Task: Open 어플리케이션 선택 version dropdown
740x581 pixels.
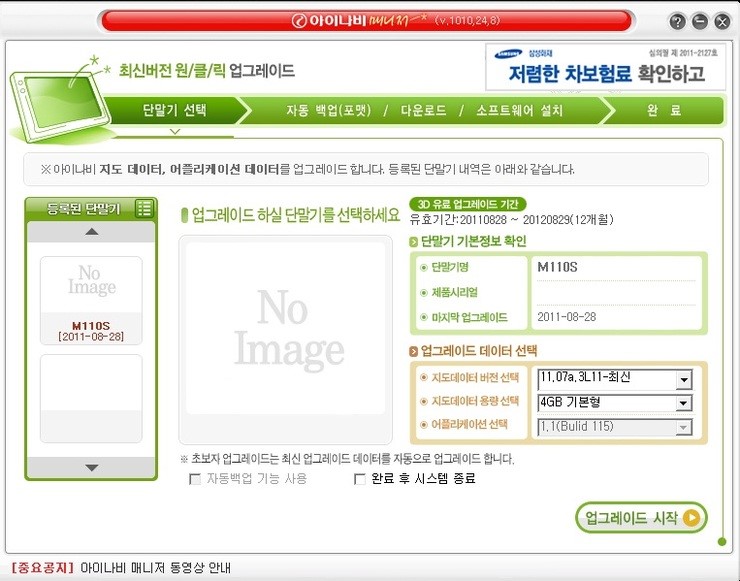Action: click(683, 427)
